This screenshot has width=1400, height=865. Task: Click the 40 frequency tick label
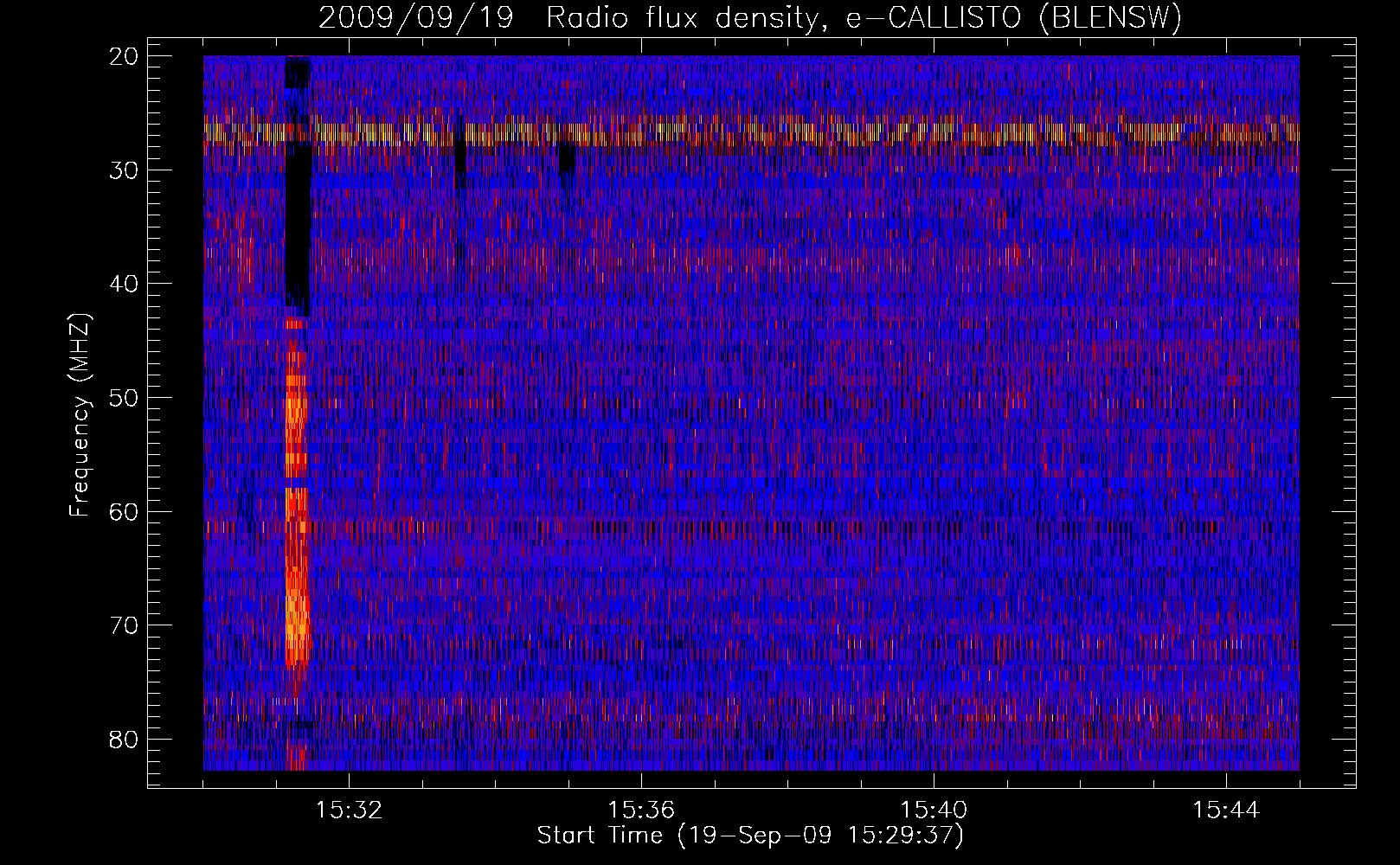point(125,284)
